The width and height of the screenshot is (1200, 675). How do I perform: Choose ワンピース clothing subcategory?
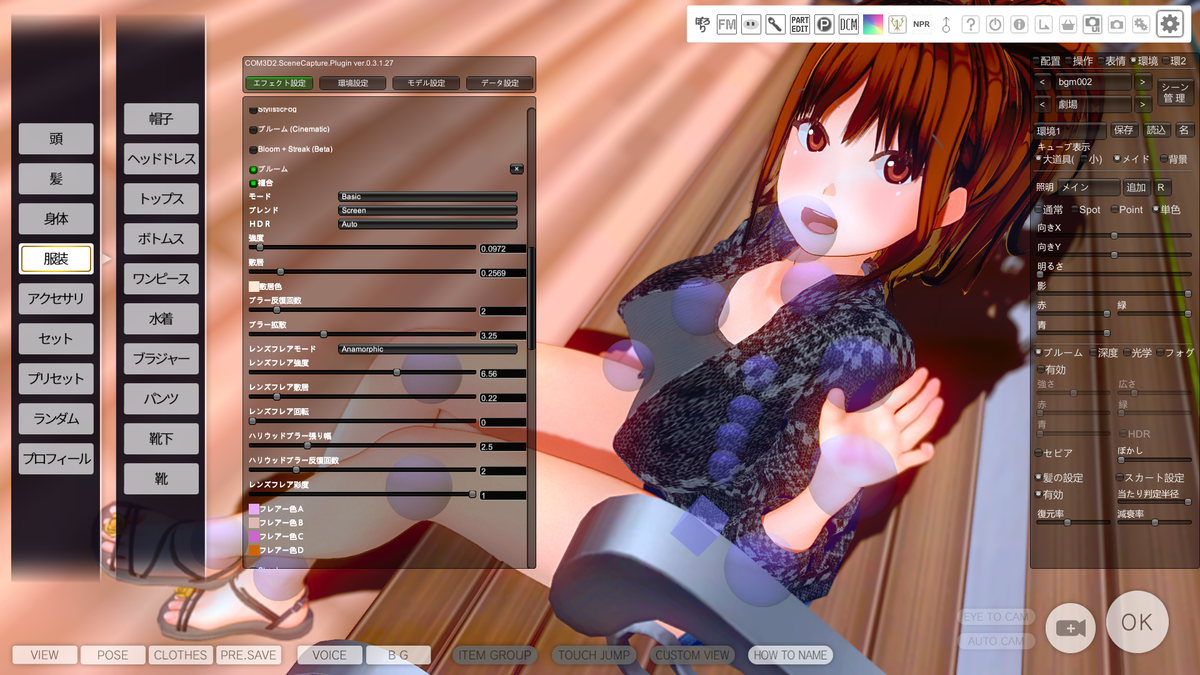coord(161,279)
